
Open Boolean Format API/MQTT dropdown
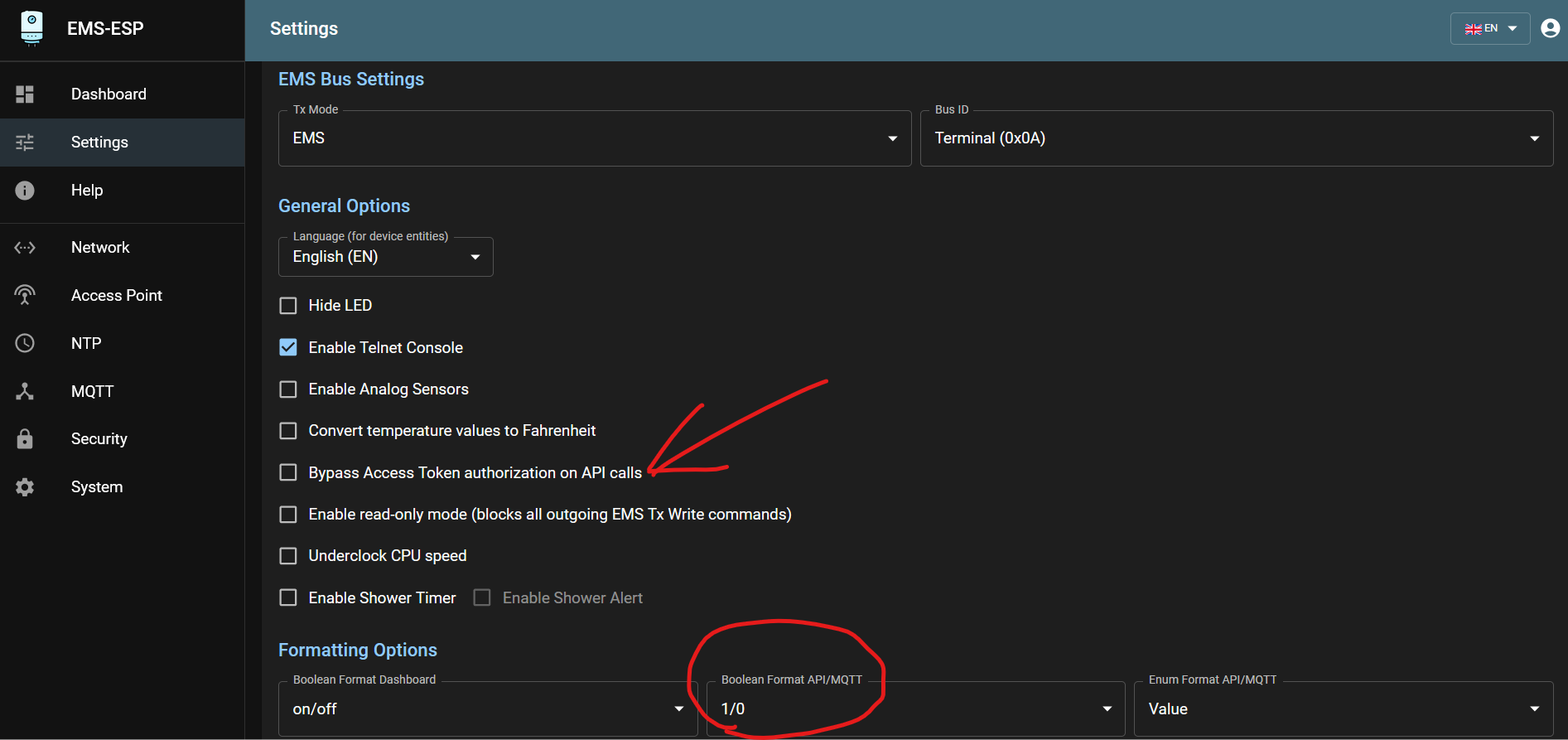point(915,709)
